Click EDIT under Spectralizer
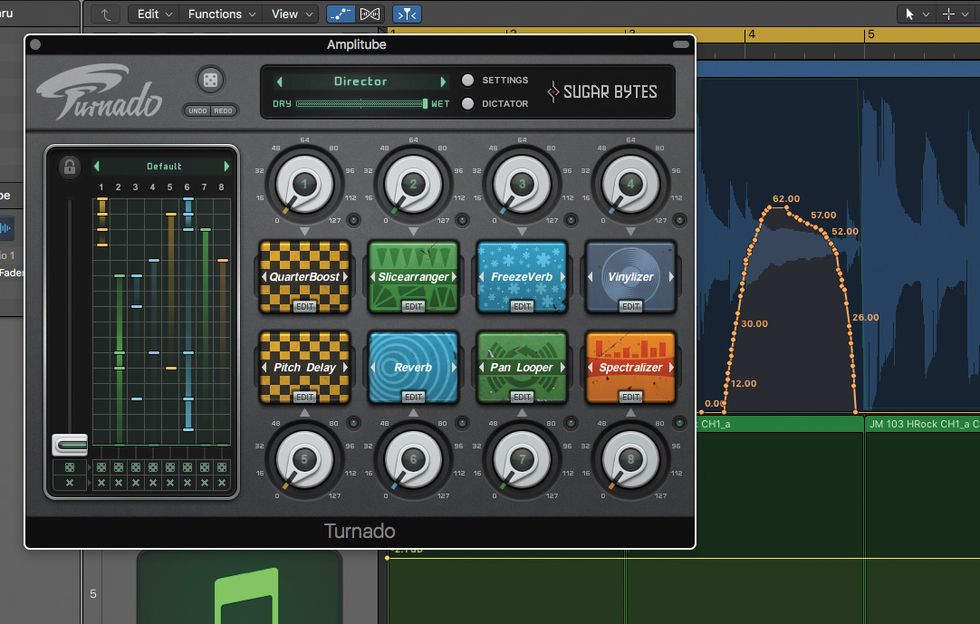The height and width of the screenshot is (624, 980). coord(631,397)
